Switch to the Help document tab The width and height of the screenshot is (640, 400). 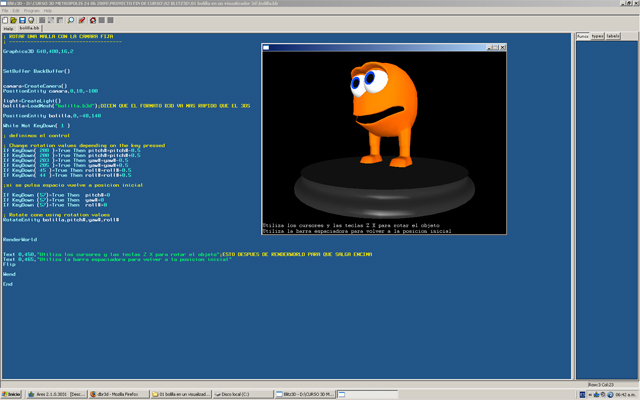tap(9, 29)
